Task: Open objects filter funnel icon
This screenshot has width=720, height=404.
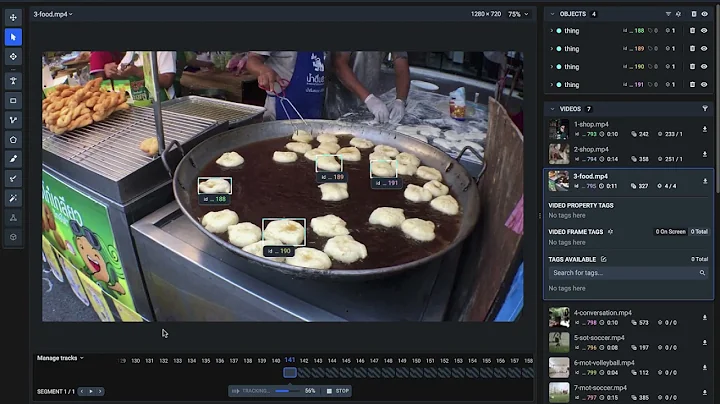Action: (668, 14)
